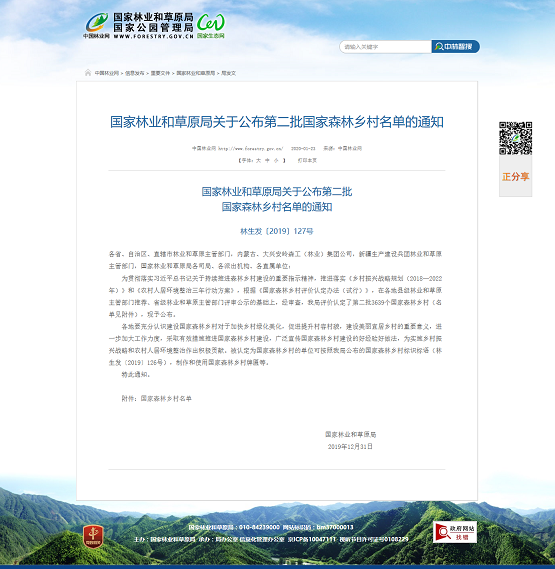Open the attachment 国家森林乡村名单
The image size is (555, 569).
(x=166, y=398)
